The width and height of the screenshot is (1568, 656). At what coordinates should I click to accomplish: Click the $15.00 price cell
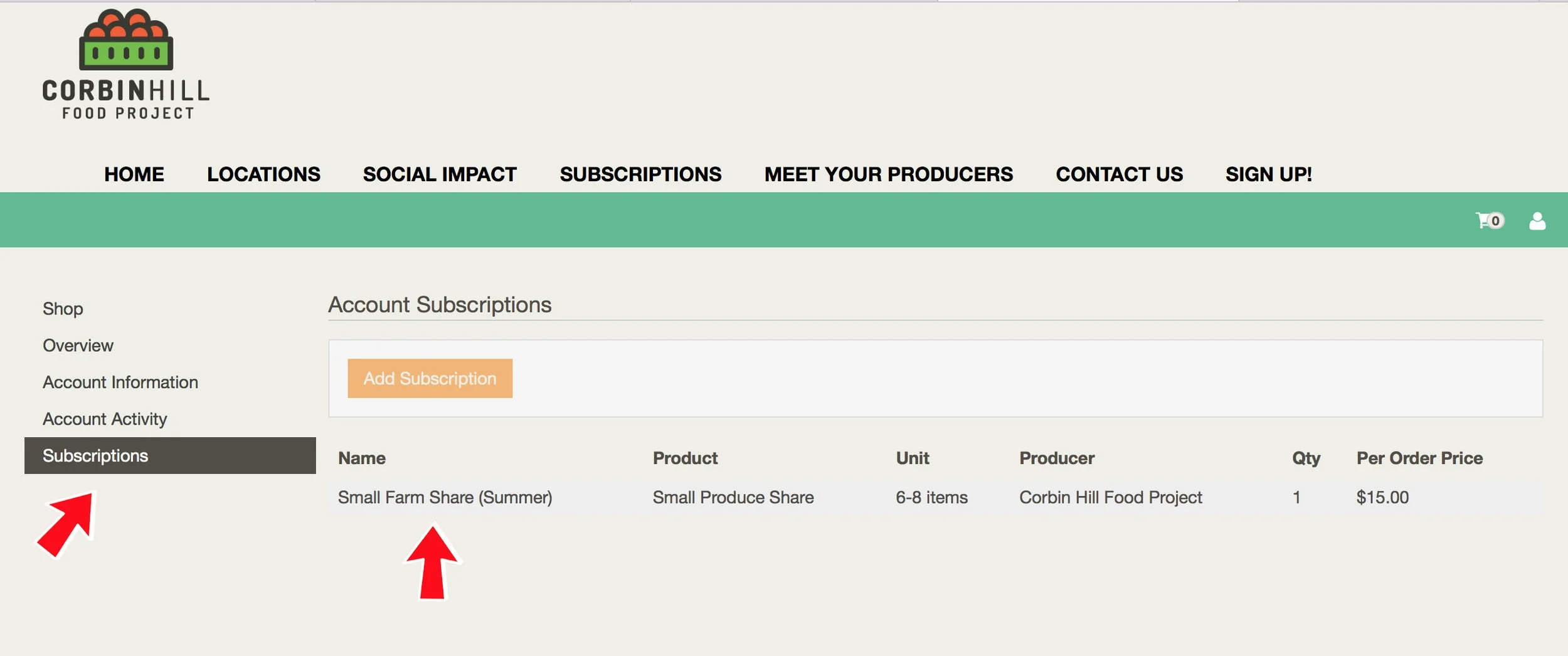pyautogui.click(x=1382, y=497)
